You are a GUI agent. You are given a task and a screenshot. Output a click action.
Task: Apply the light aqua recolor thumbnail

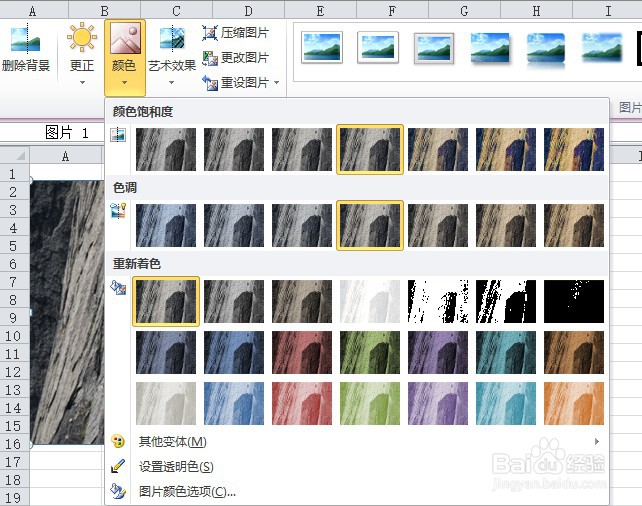tap(506, 403)
